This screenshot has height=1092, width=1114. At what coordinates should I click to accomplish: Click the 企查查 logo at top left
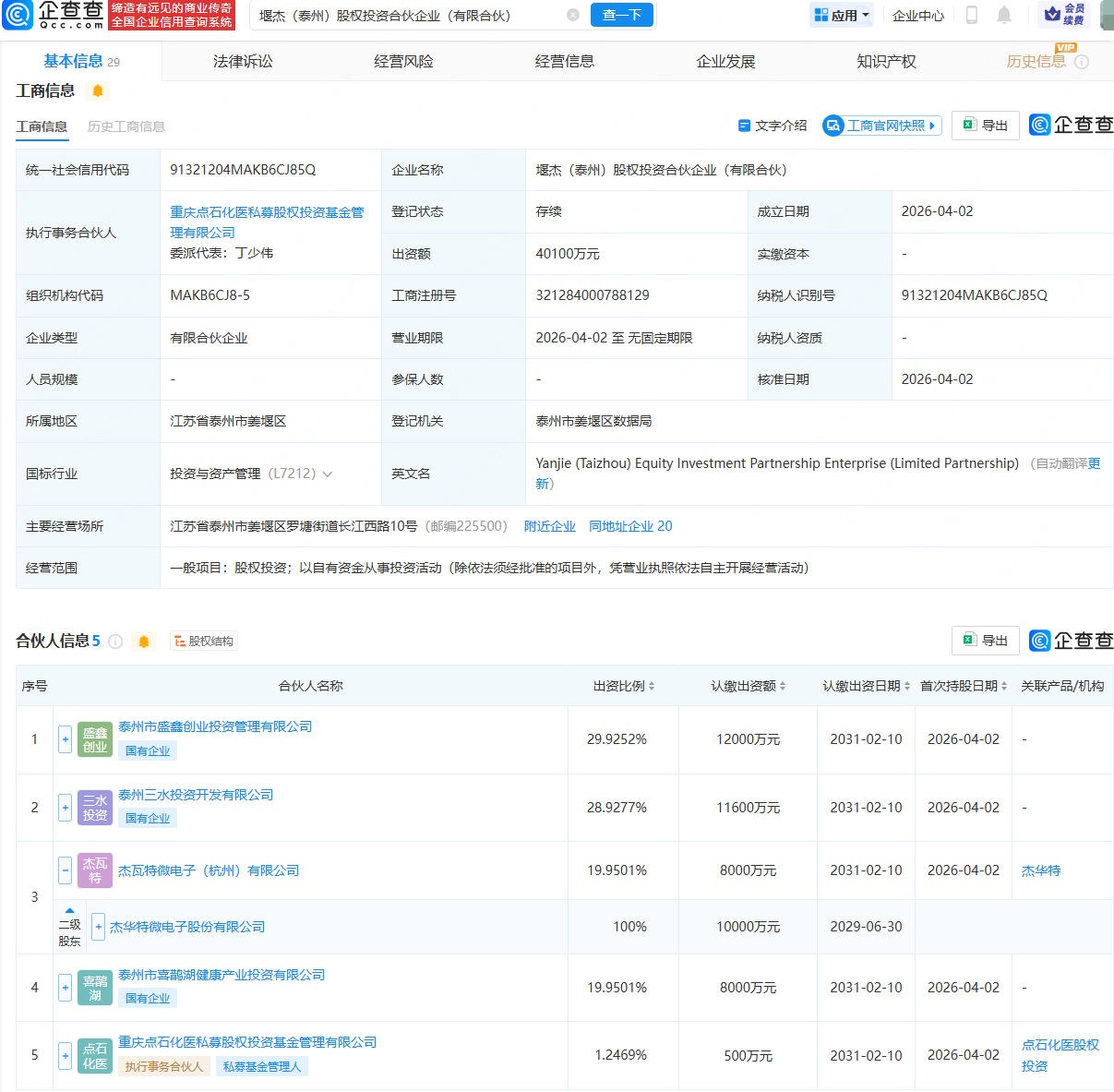55,16
